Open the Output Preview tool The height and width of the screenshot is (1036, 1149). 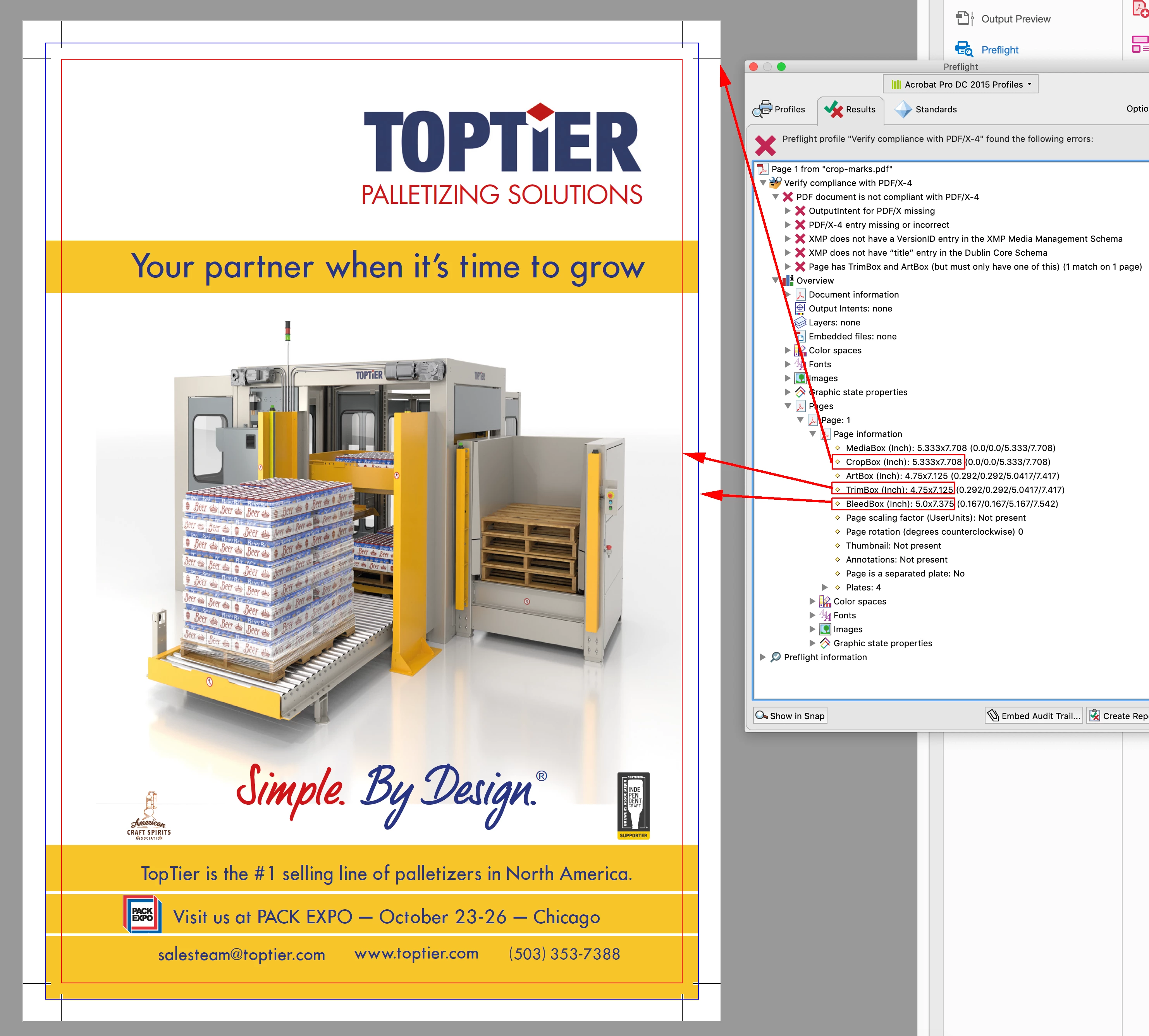tap(1015, 19)
